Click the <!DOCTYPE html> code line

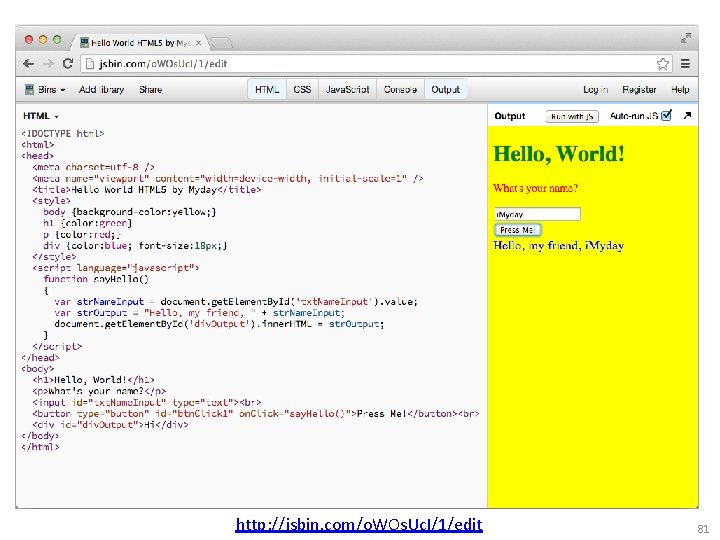coord(63,134)
